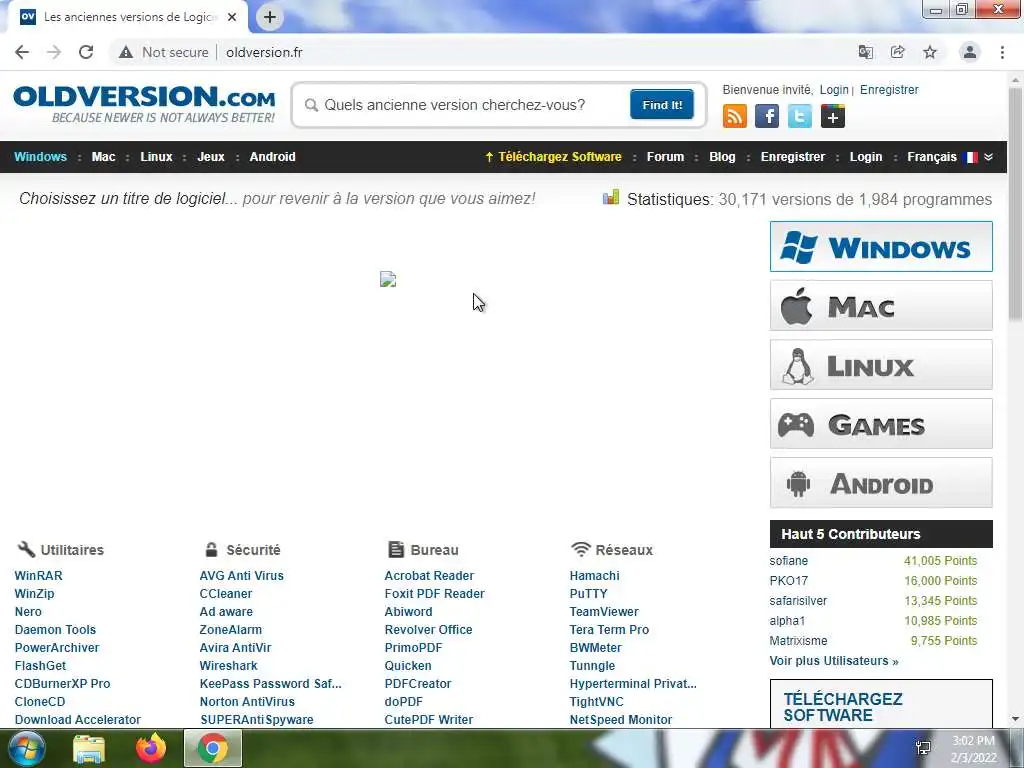Focus the old version search field

click(467, 105)
